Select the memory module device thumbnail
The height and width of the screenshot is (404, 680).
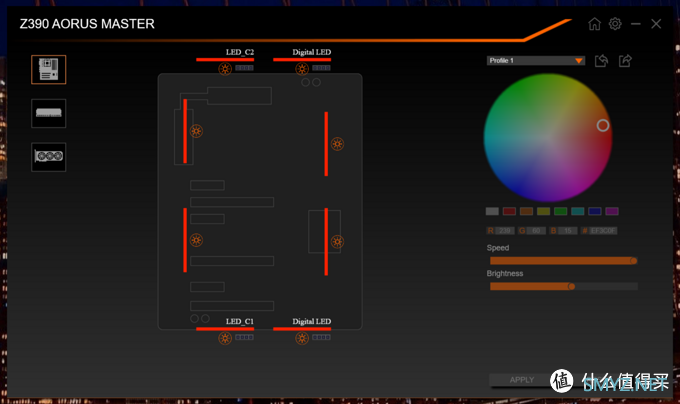click(x=49, y=113)
